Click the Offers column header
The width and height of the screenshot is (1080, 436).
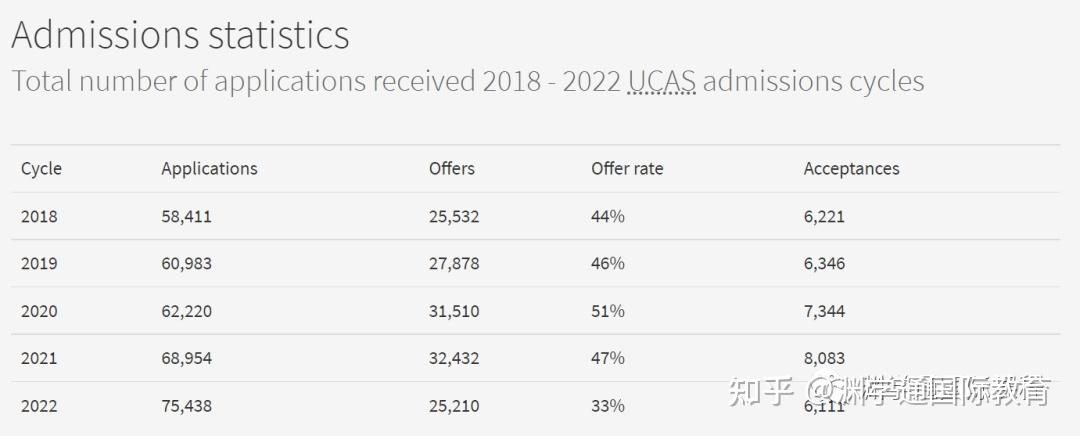(x=451, y=169)
